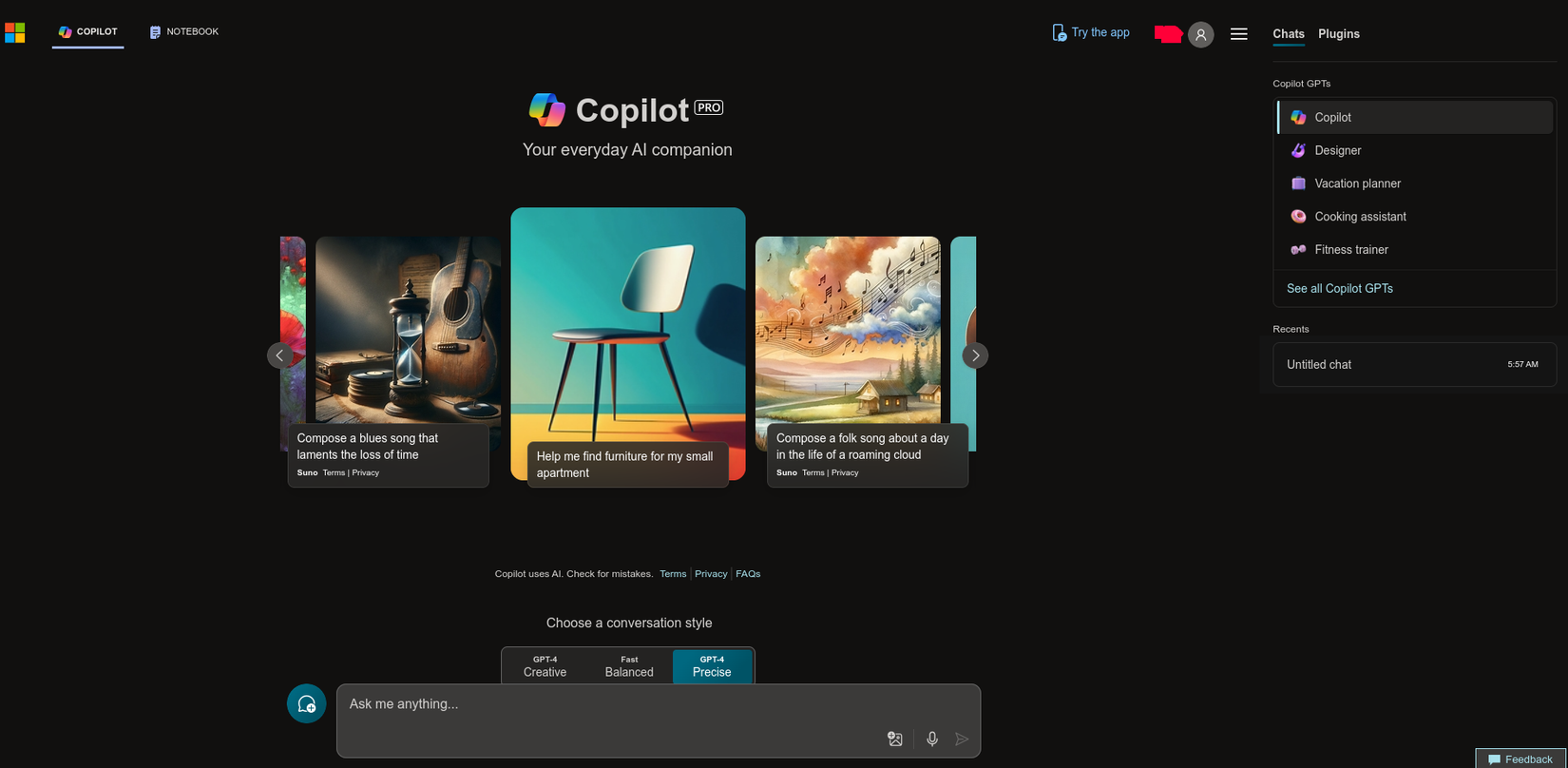Viewport: 1568px width, 768px height.
Task: Click the new topic chat icon
Action: pyautogui.click(x=306, y=703)
